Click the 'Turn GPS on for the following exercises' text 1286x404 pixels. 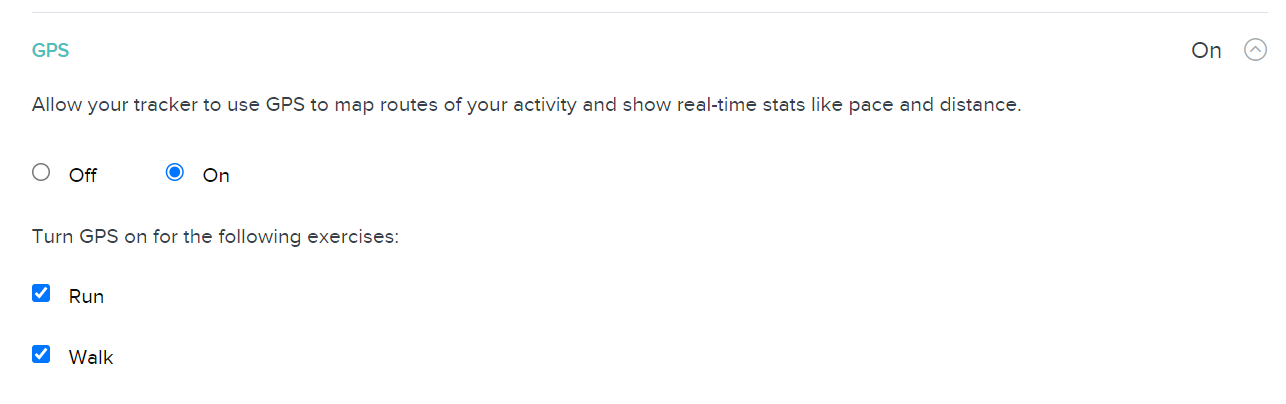point(215,238)
